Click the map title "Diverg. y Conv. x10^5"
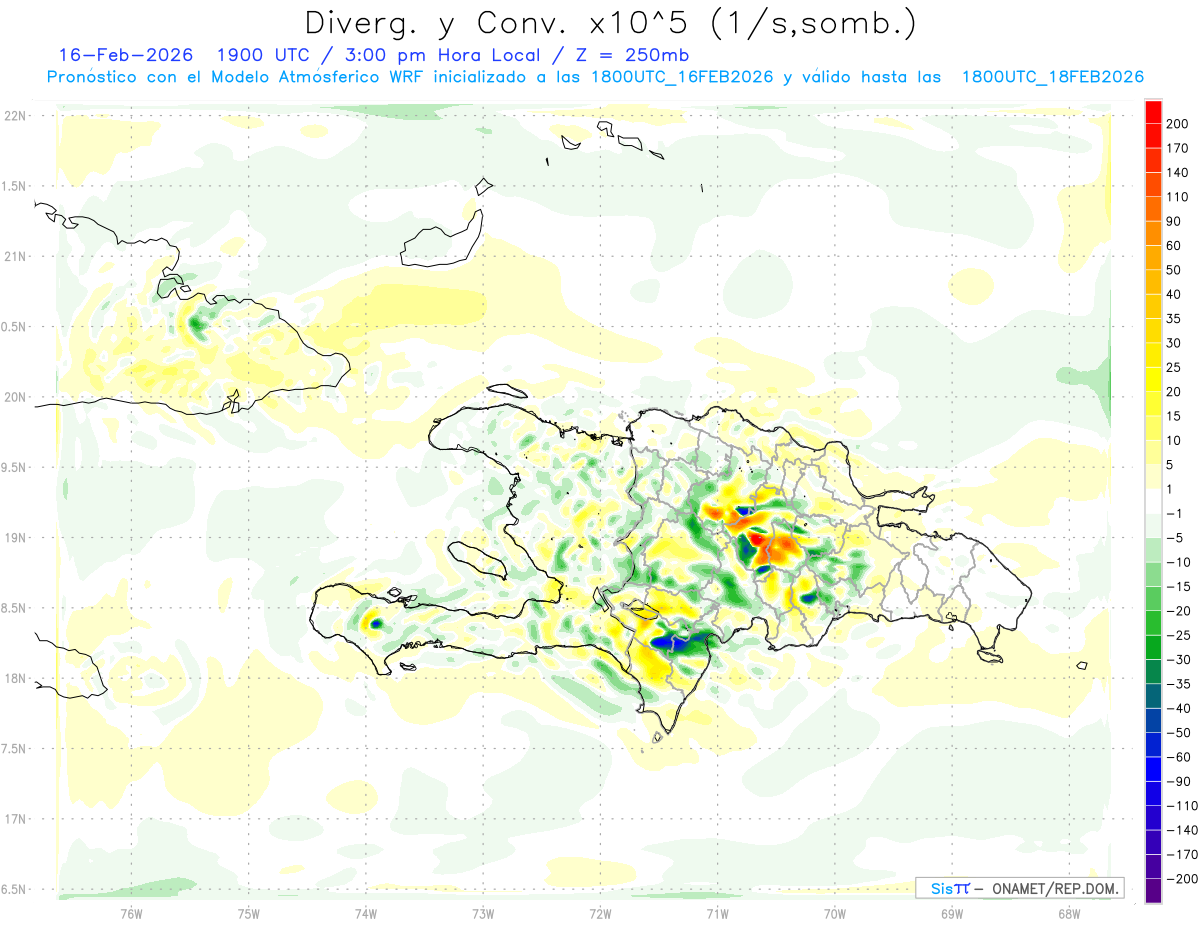The image size is (1200, 927). (507, 22)
